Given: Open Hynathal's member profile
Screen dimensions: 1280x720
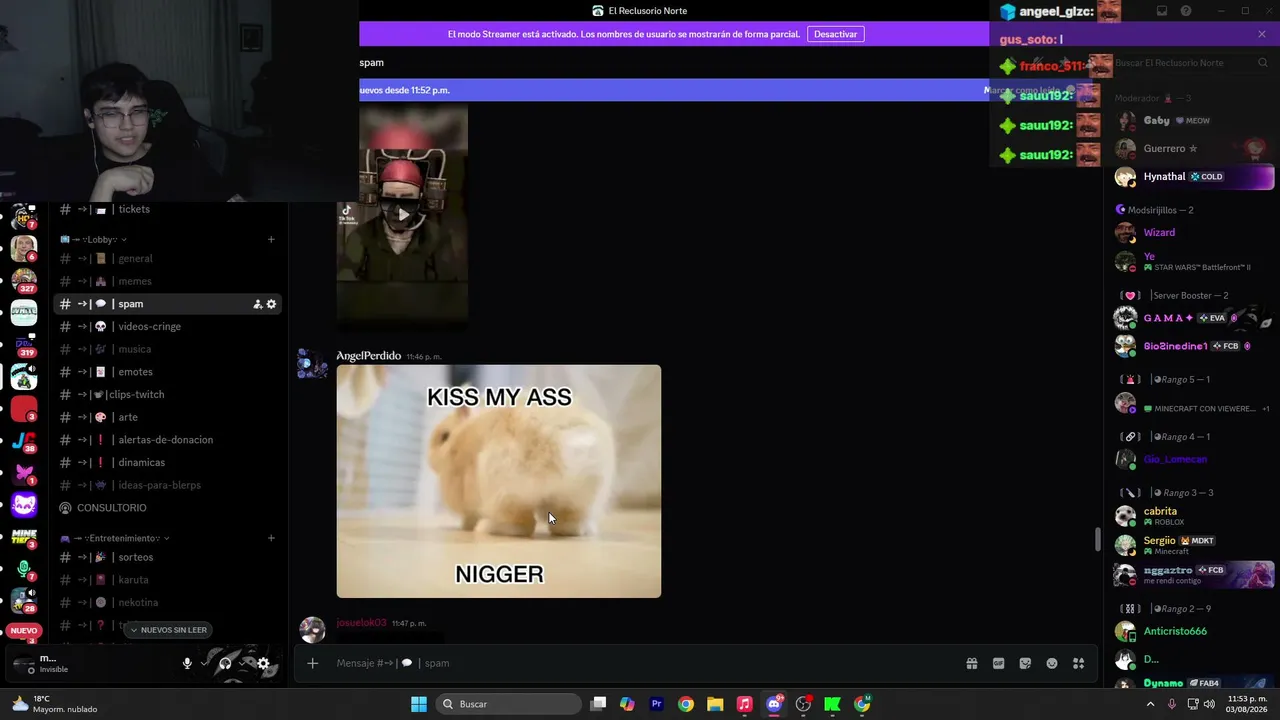Looking at the screenshot, I should tap(1194, 177).
